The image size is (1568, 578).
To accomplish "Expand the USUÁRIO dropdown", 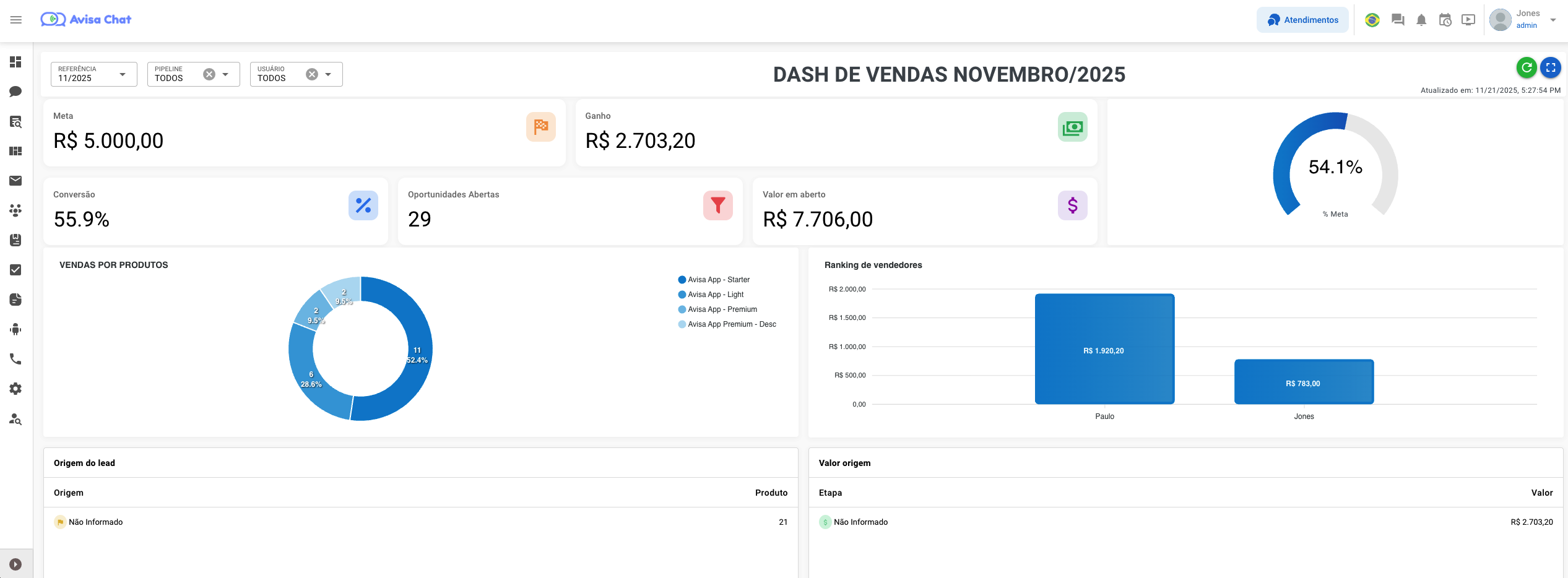I will click(329, 74).
